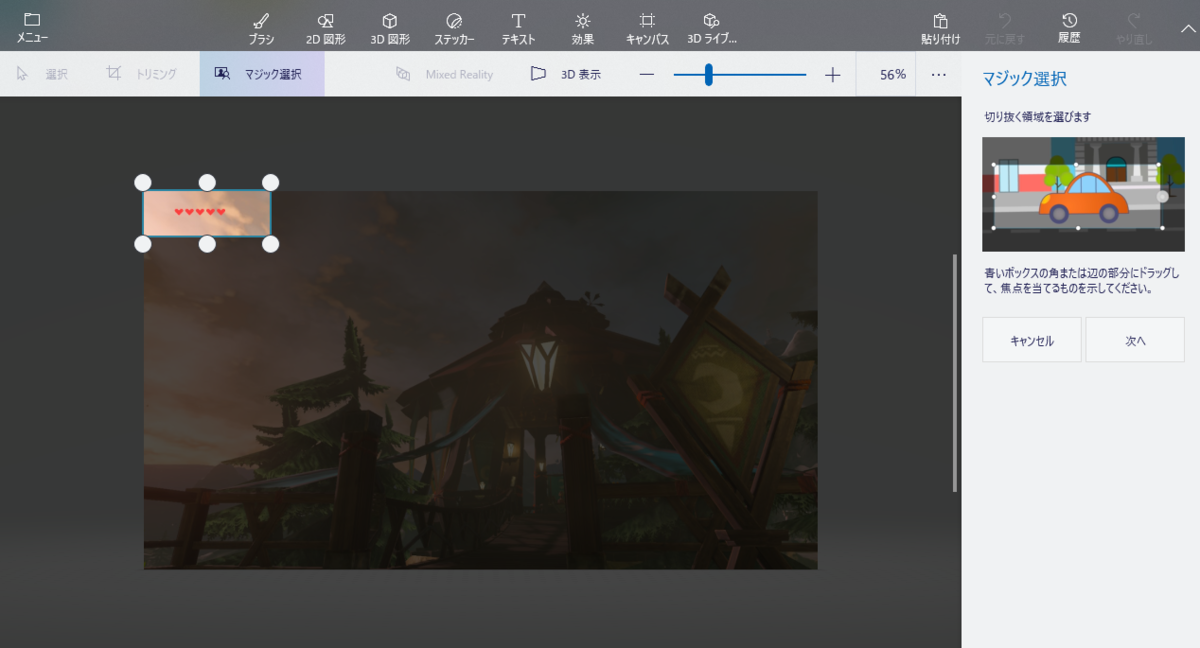The image size is (1200, 648).
Task: Open the 効果 effects panel
Action: (x=583, y=27)
